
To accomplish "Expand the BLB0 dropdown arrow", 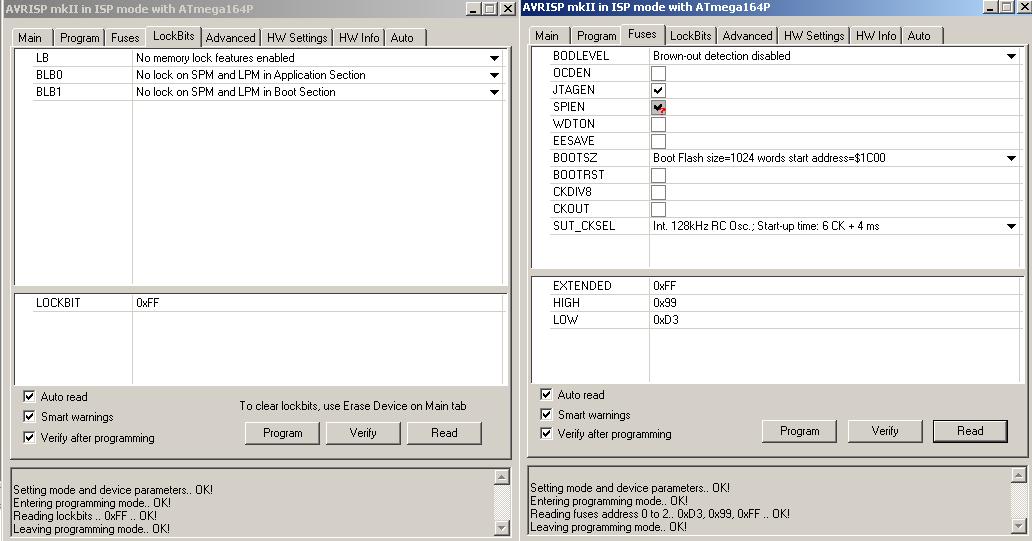I will pos(494,75).
